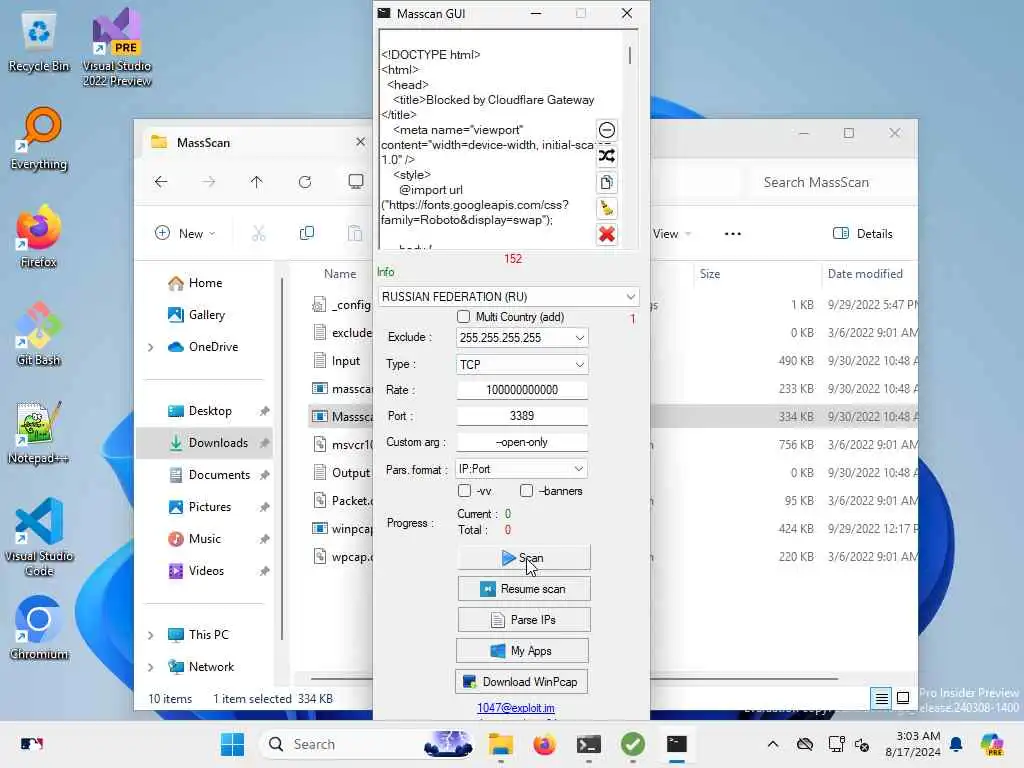Expand Network tree node
This screenshot has width=1024, height=768.
click(151, 667)
